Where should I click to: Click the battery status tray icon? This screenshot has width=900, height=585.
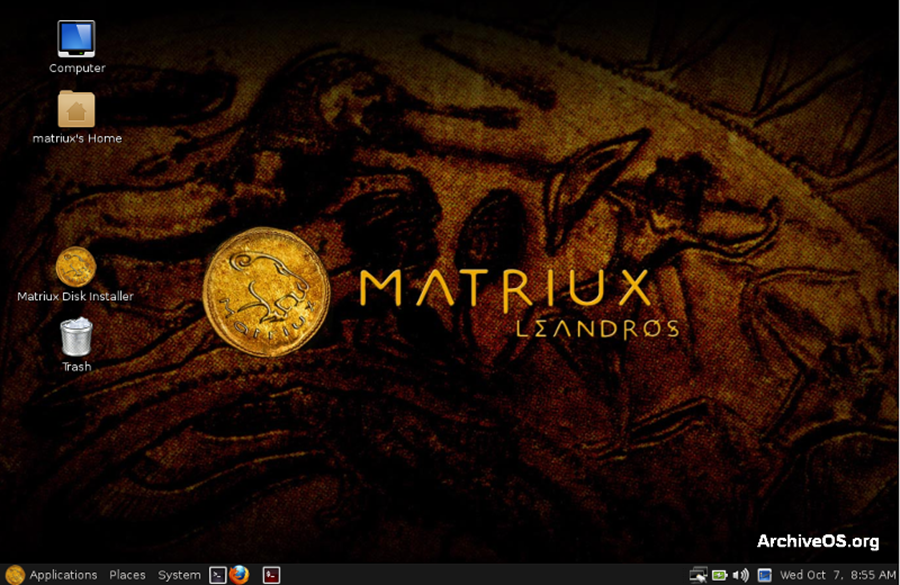pyautogui.click(x=719, y=575)
